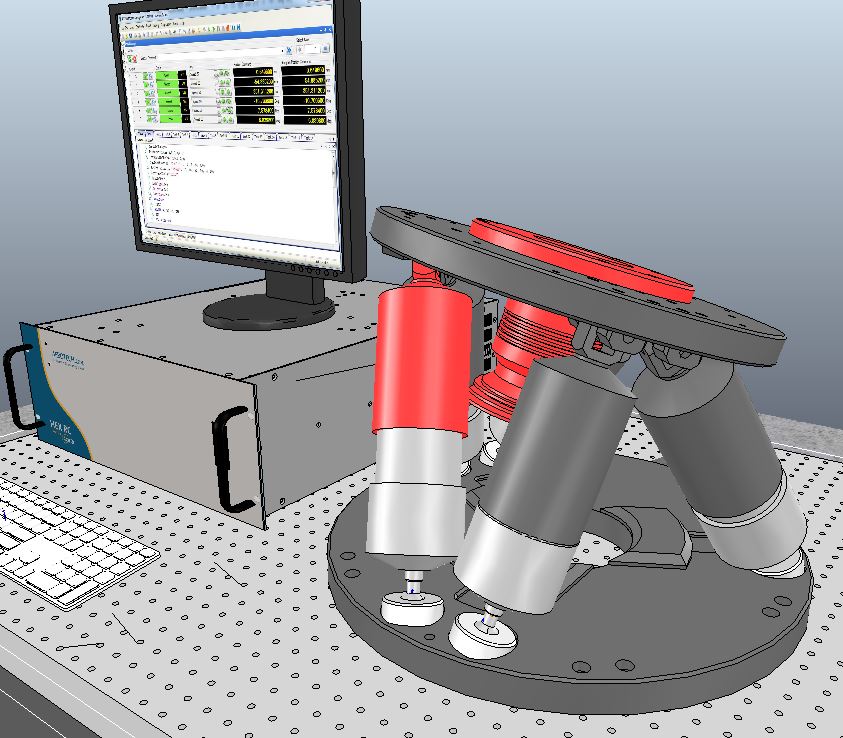Click the red-green icon above axis table
Viewport: 843px width, 738px height.
tap(131, 59)
